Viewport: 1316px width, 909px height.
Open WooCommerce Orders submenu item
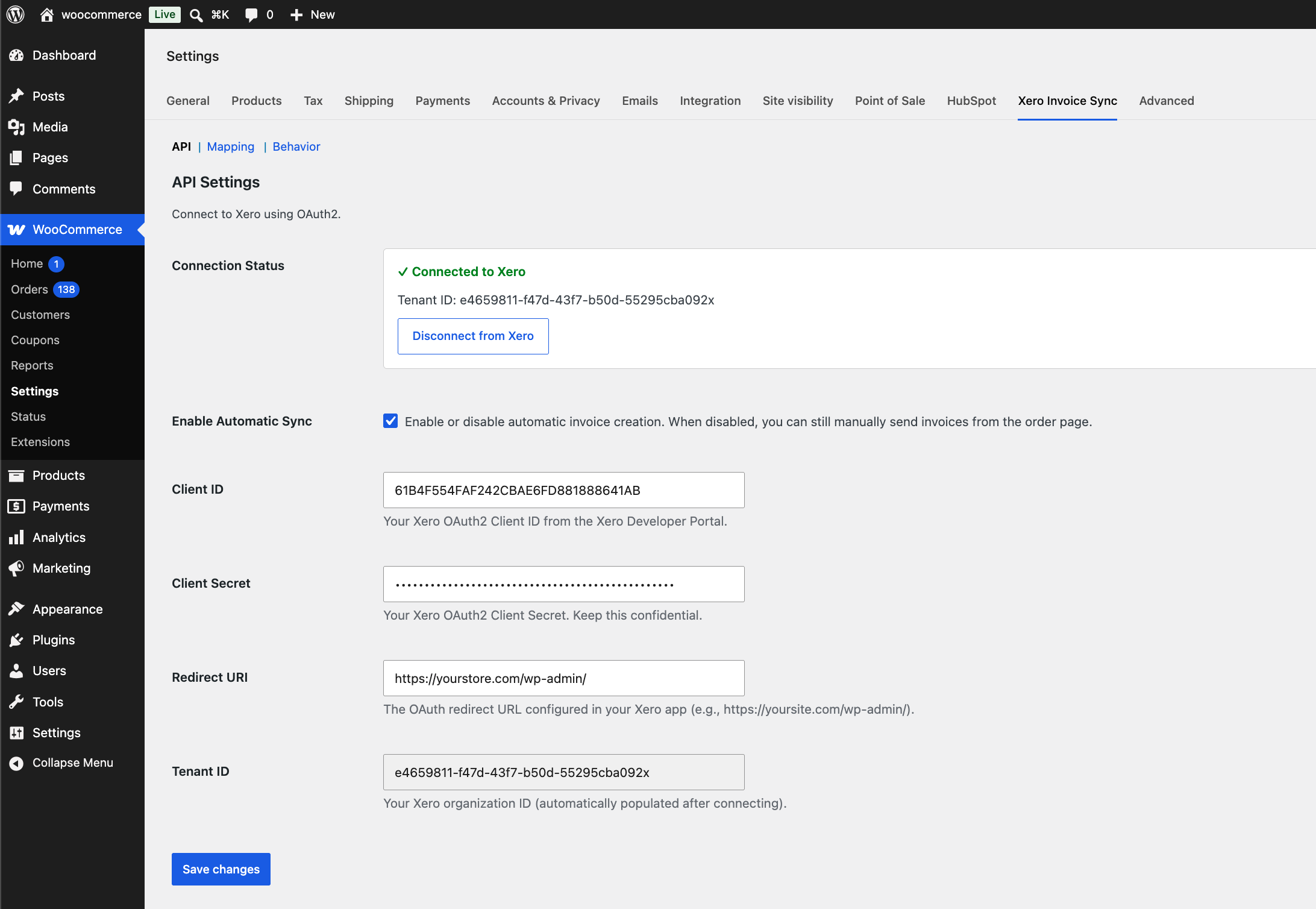click(x=30, y=289)
